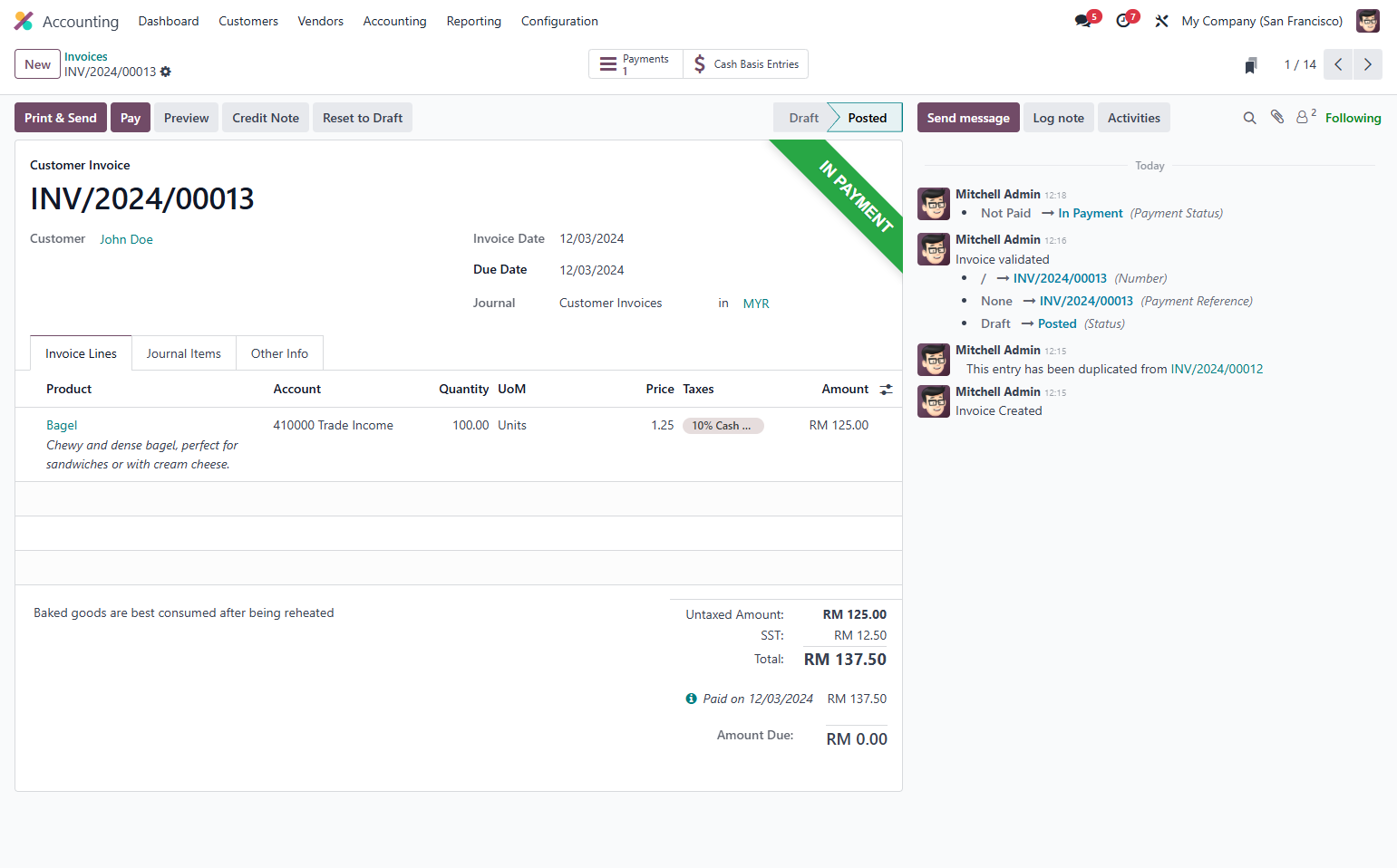Switch to Journal Items tab

[184, 353]
